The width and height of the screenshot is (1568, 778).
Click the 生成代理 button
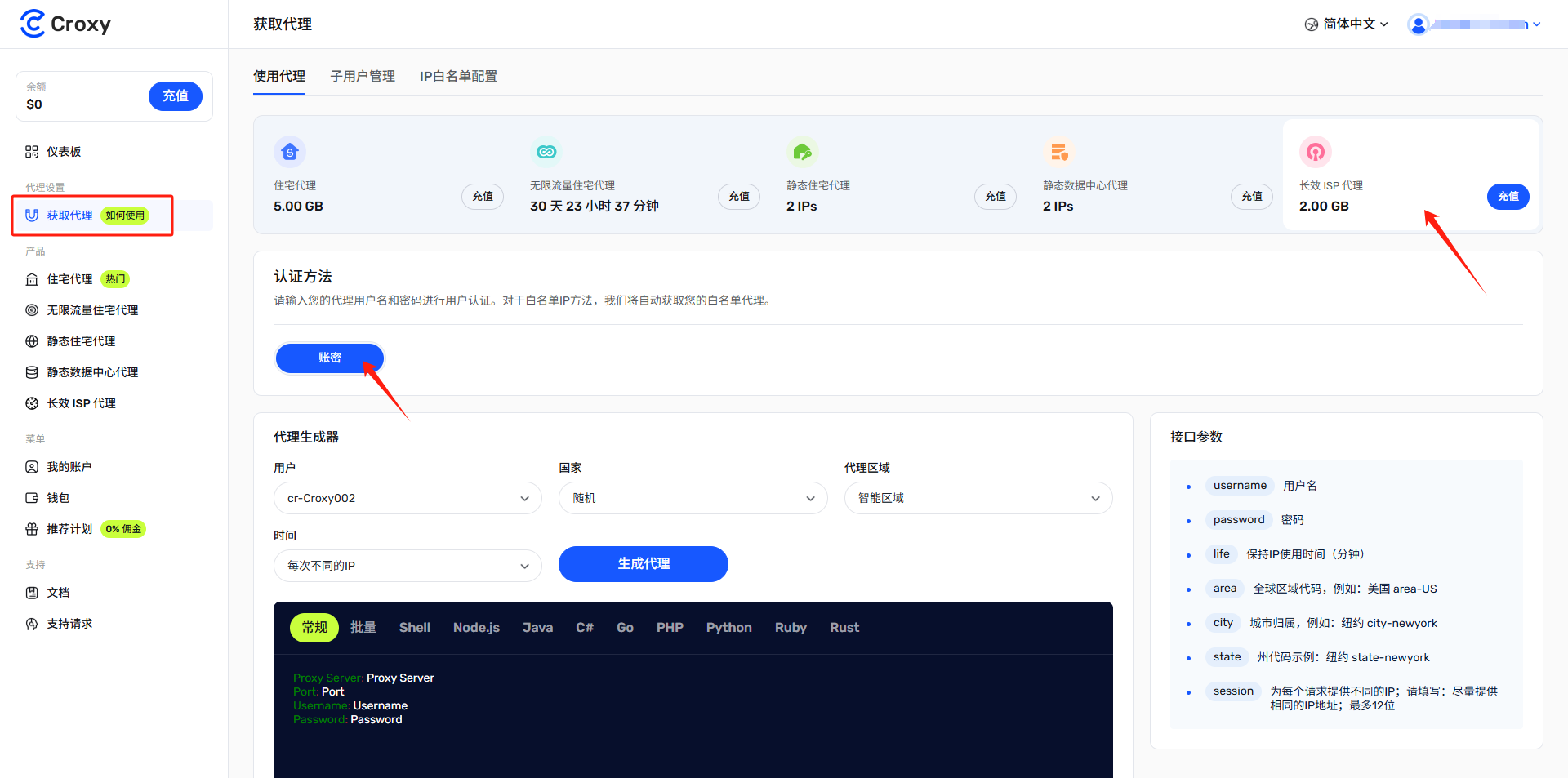tap(644, 564)
